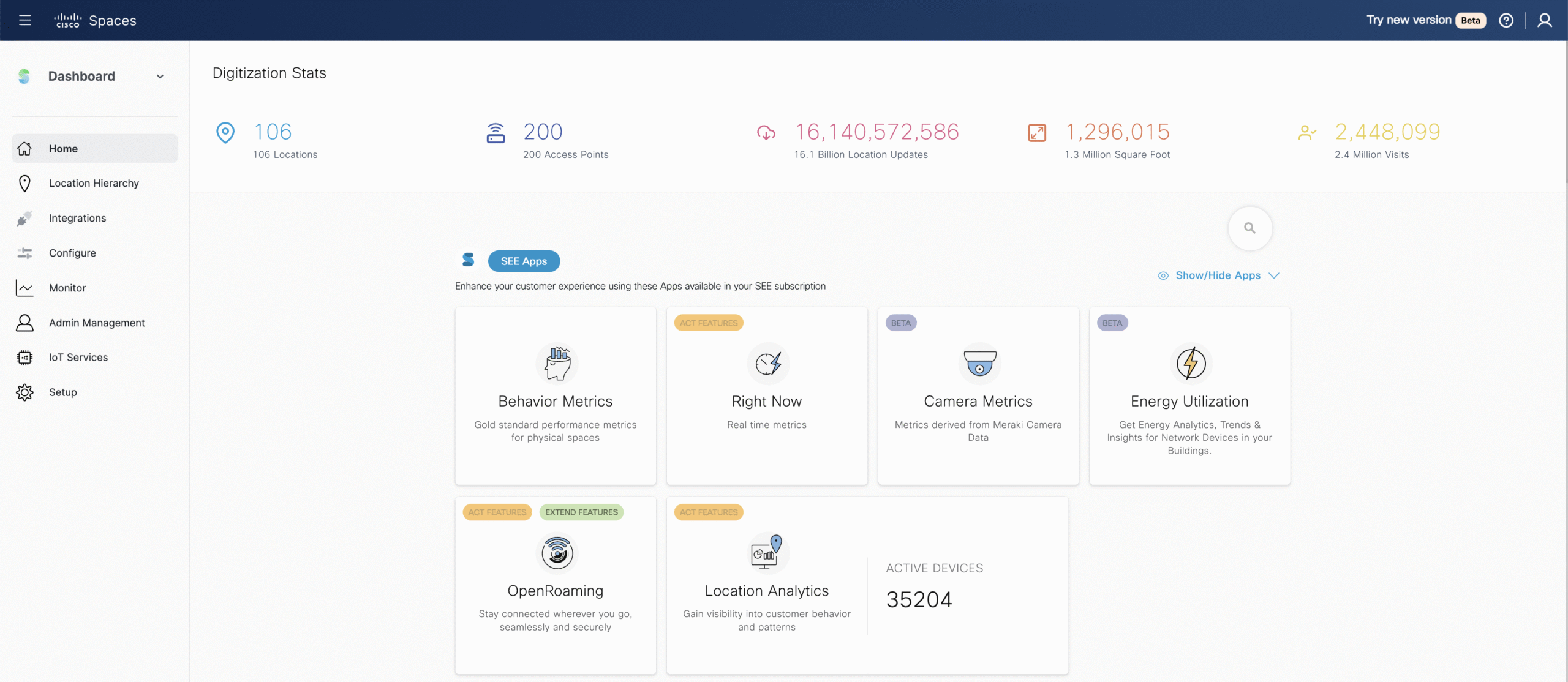The image size is (1568, 682).
Task: Click the Digitization Stats heading
Action: [x=269, y=73]
